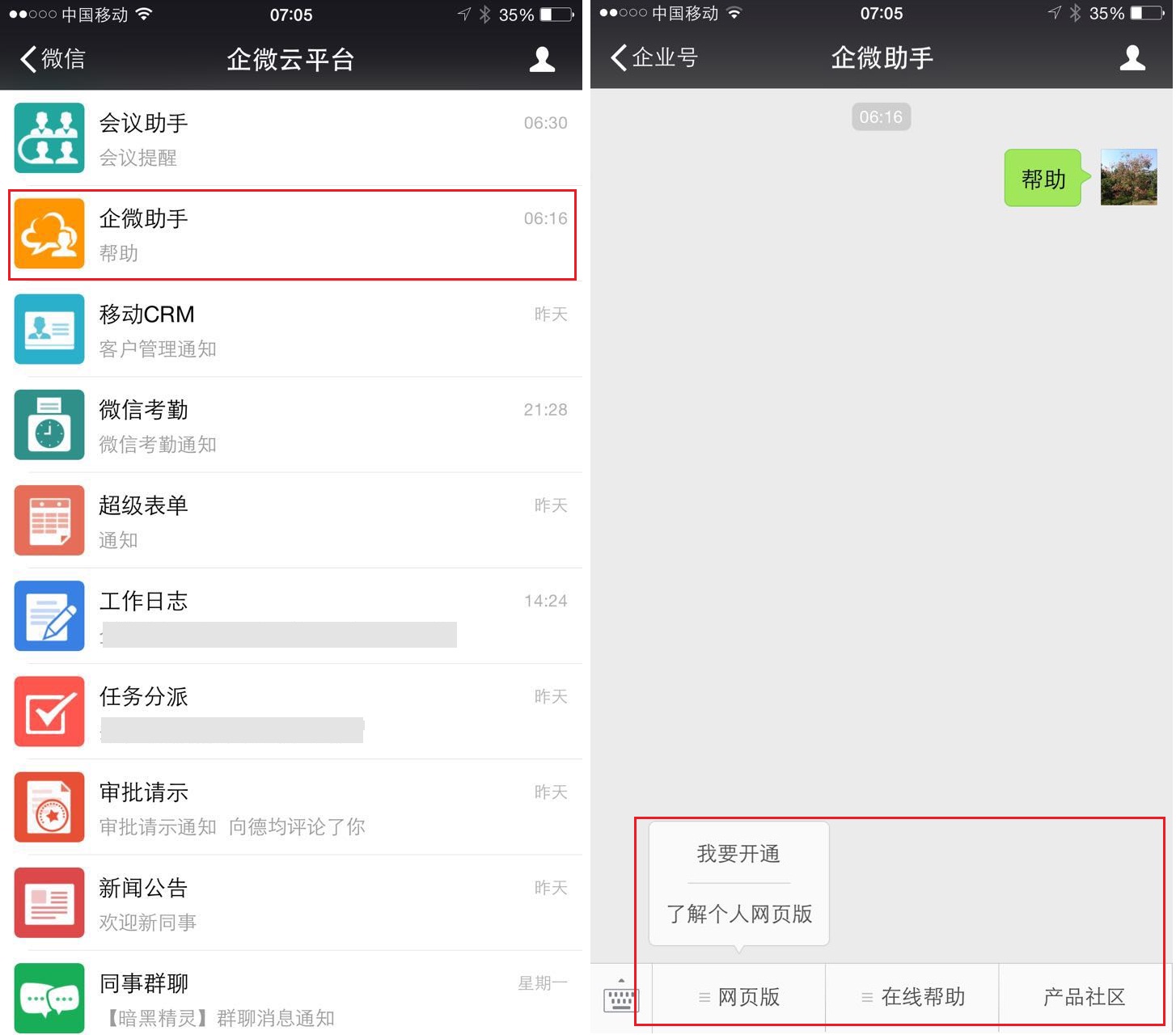
Task: Open the 在线帮助 bottom menu
Action: tap(912, 997)
